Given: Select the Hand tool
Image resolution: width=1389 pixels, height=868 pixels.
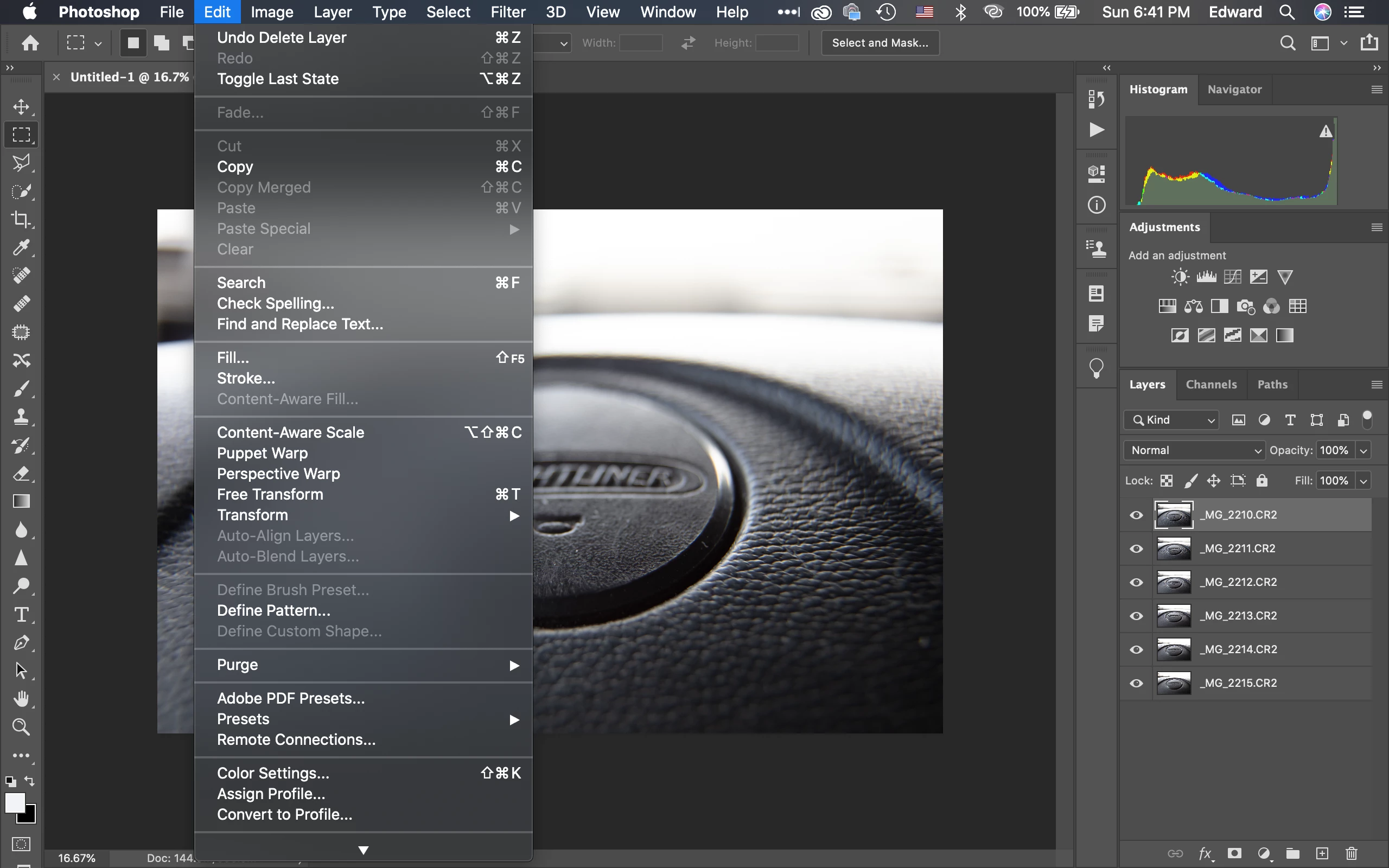Looking at the screenshot, I should (21, 699).
